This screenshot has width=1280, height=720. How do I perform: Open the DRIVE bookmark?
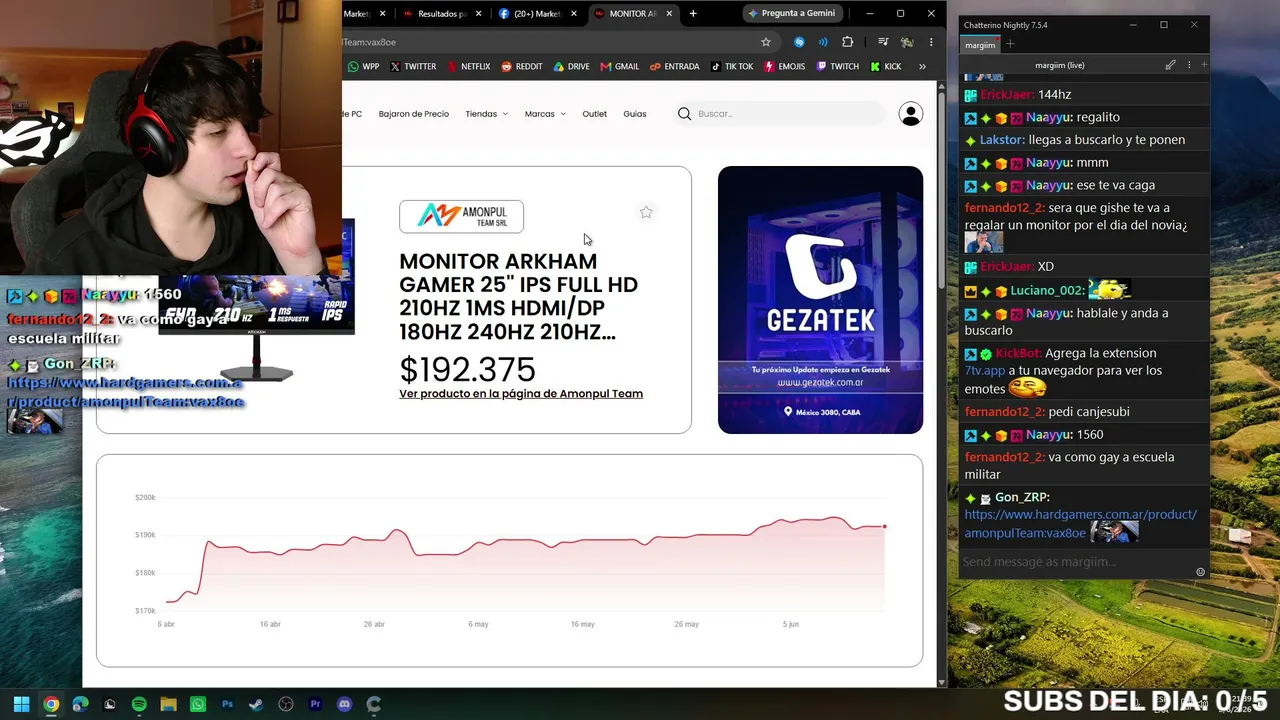571,67
